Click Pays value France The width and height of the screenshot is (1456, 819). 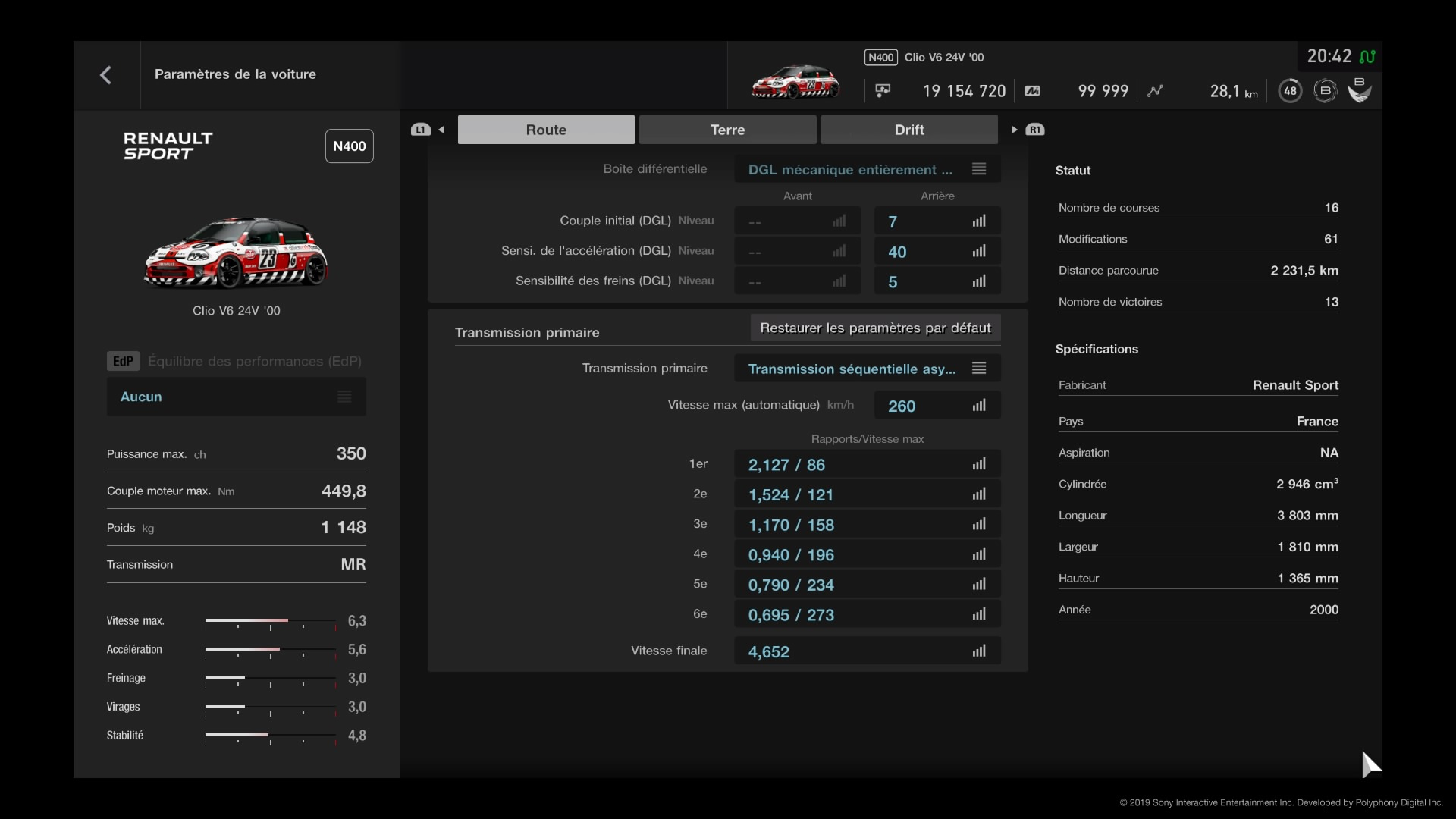click(x=1317, y=422)
